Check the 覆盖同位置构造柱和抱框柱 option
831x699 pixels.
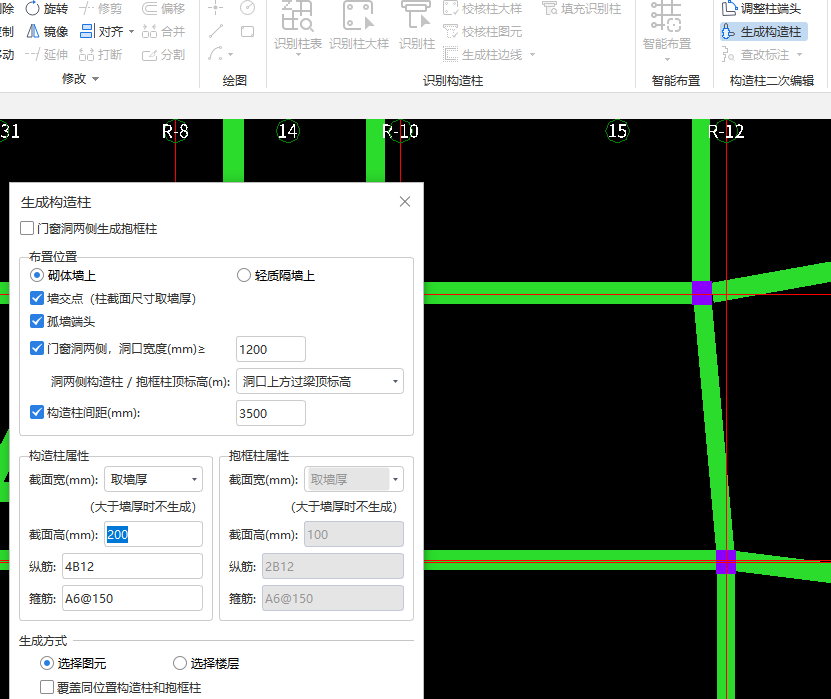coord(47,686)
